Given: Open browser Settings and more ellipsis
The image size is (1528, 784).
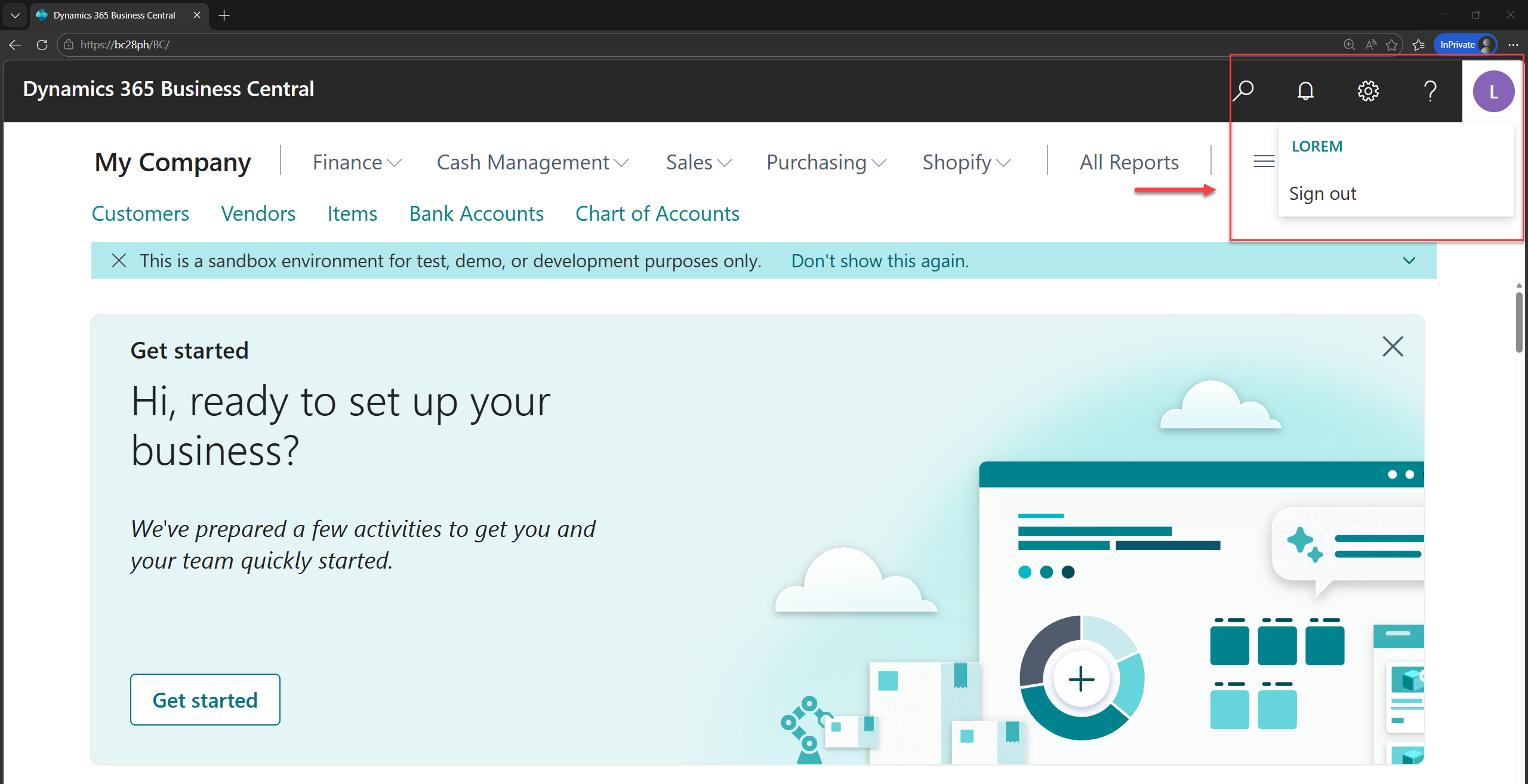Looking at the screenshot, I should click(1513, 45).
